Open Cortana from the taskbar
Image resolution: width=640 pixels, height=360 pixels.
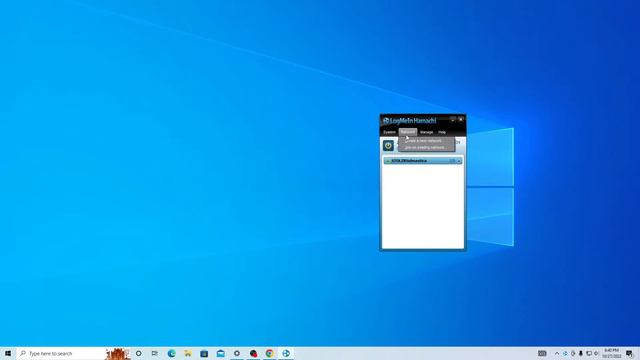coord(139,353)
